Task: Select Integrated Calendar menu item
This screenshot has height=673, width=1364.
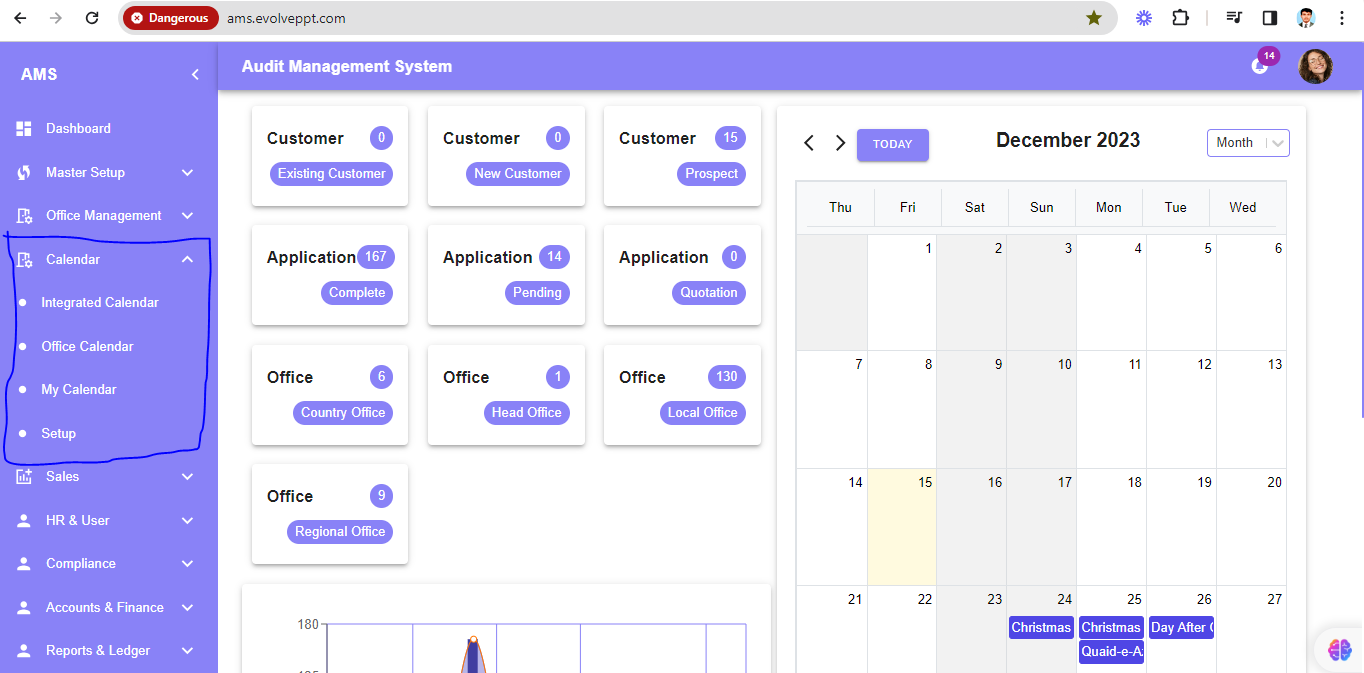Action: coord(100,302)
